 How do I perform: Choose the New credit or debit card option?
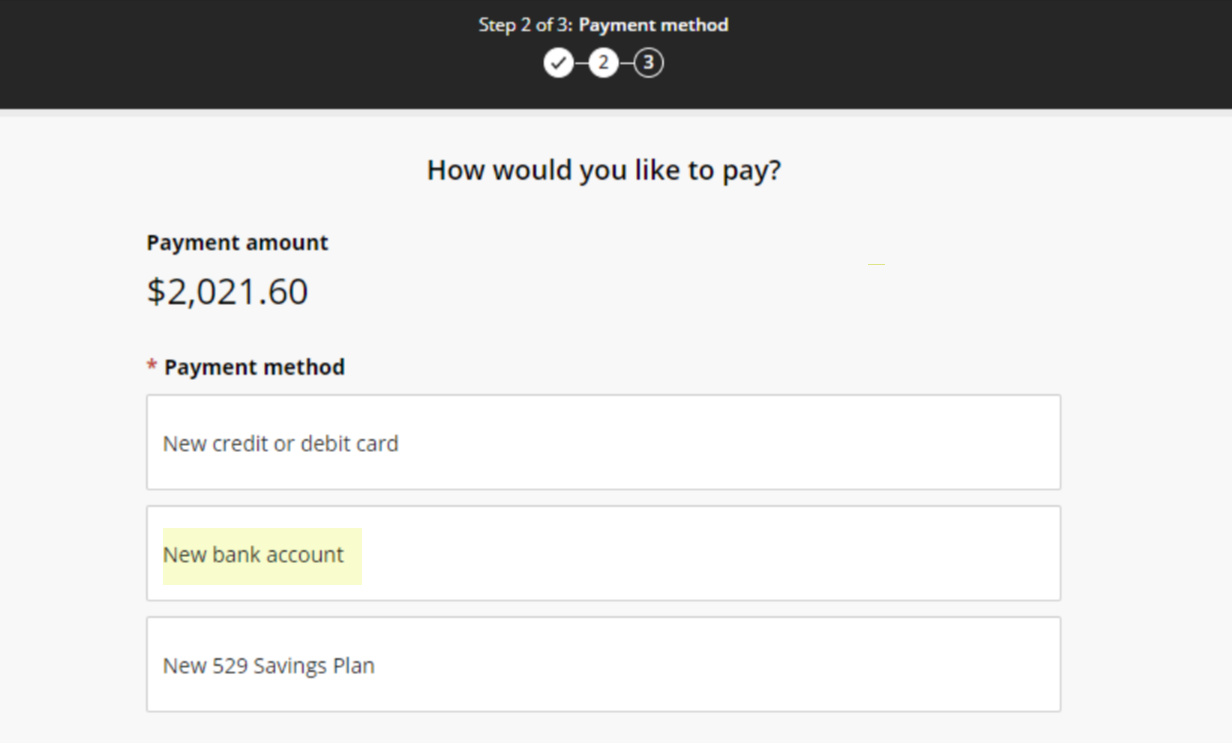603,442
